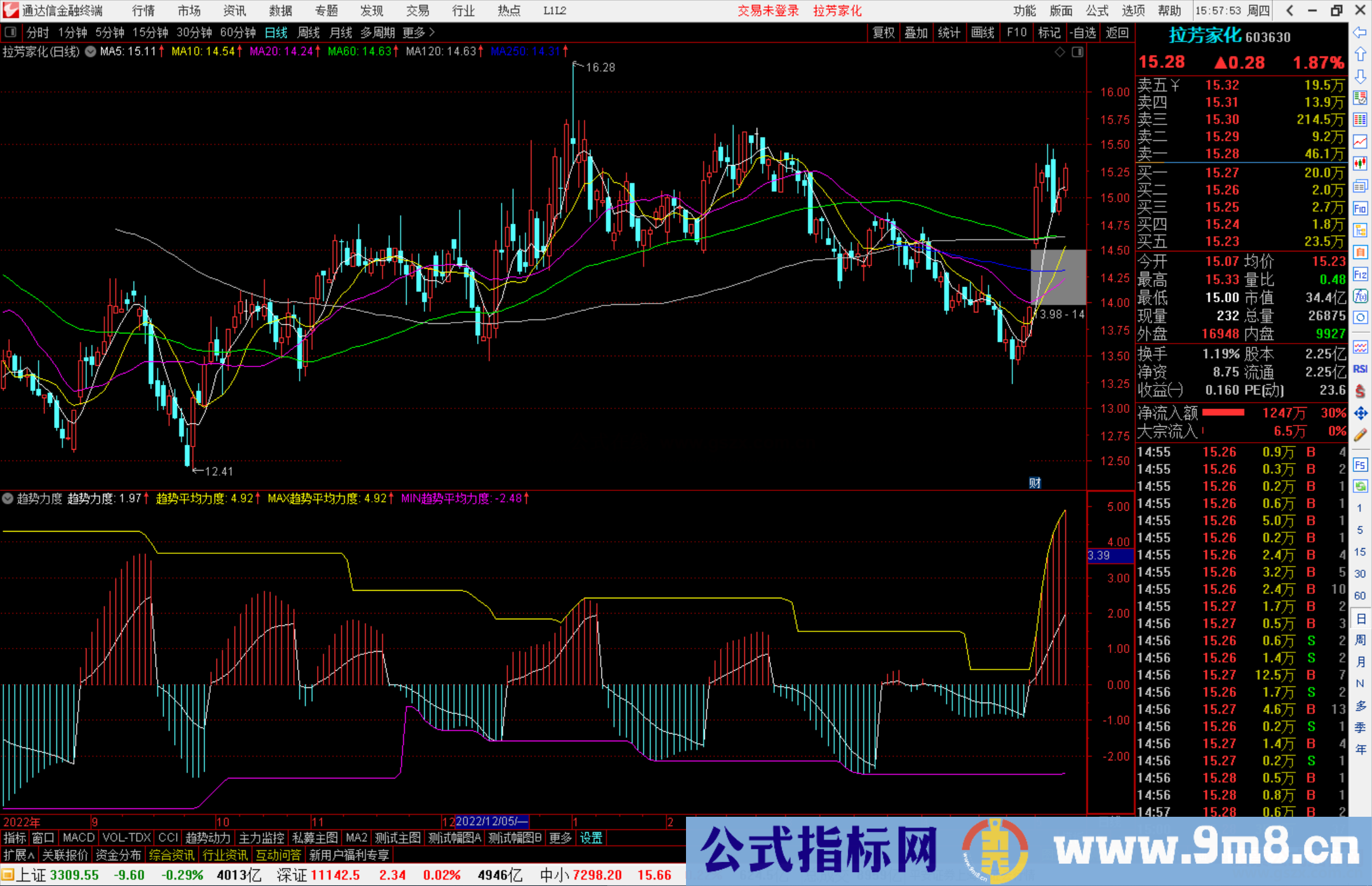Toggle the MA label circle beside 拉芳家化(日线)
1372x886 pixels.
point(90,52)
